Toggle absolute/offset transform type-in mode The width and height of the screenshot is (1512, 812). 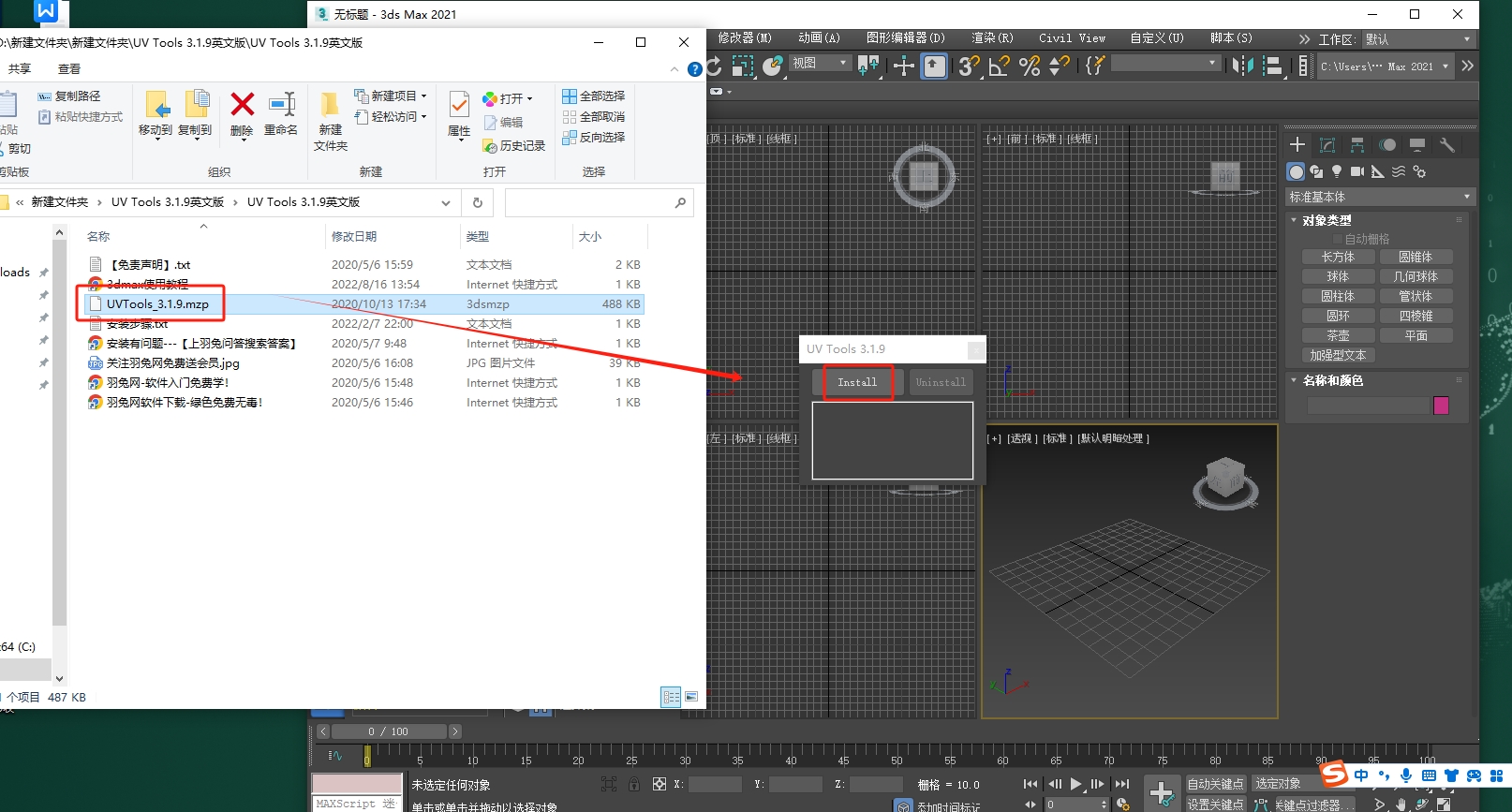660,784
